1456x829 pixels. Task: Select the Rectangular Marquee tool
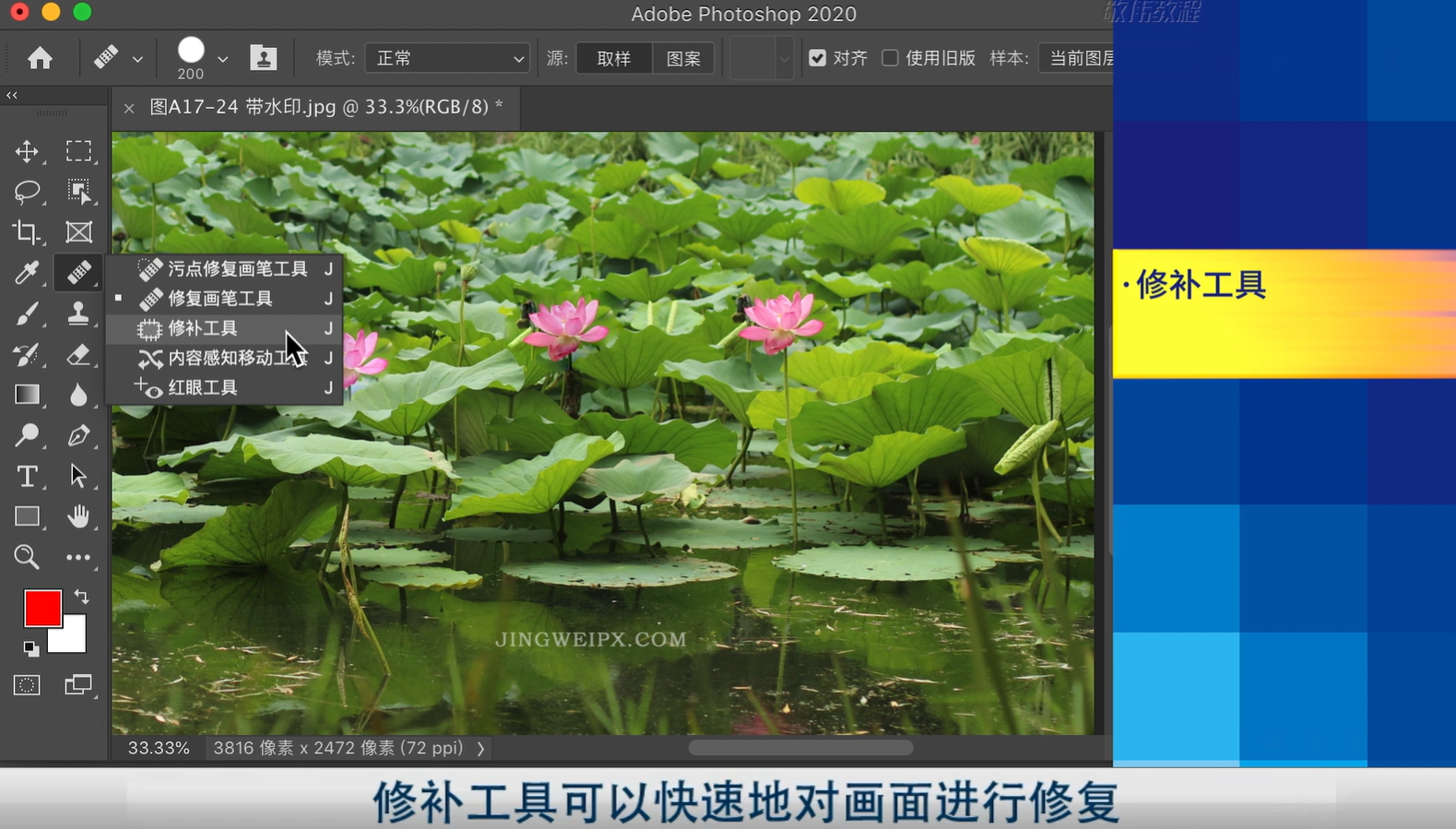(78, 151)
